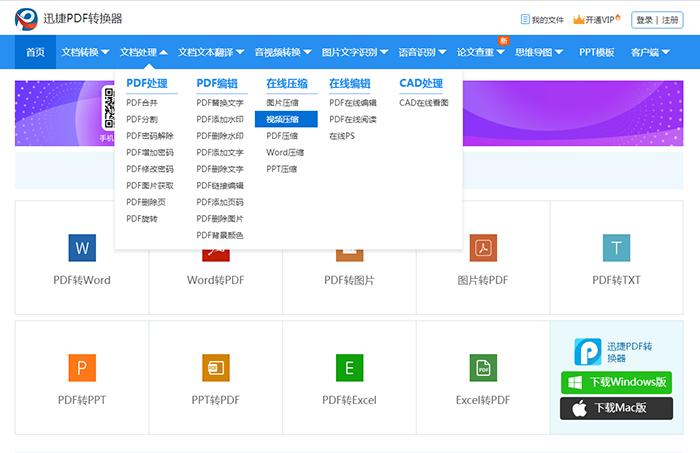Image resolution: width=700 pixels, height=453 pixels.
Task: Click the QR code on banner
Action: [108, 108]
